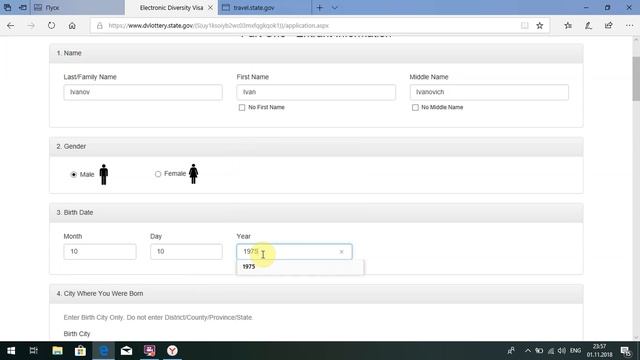The height and width of the screenshot is (360, 640).
Task: Open volume control in system tray
Action: point(562,351)
